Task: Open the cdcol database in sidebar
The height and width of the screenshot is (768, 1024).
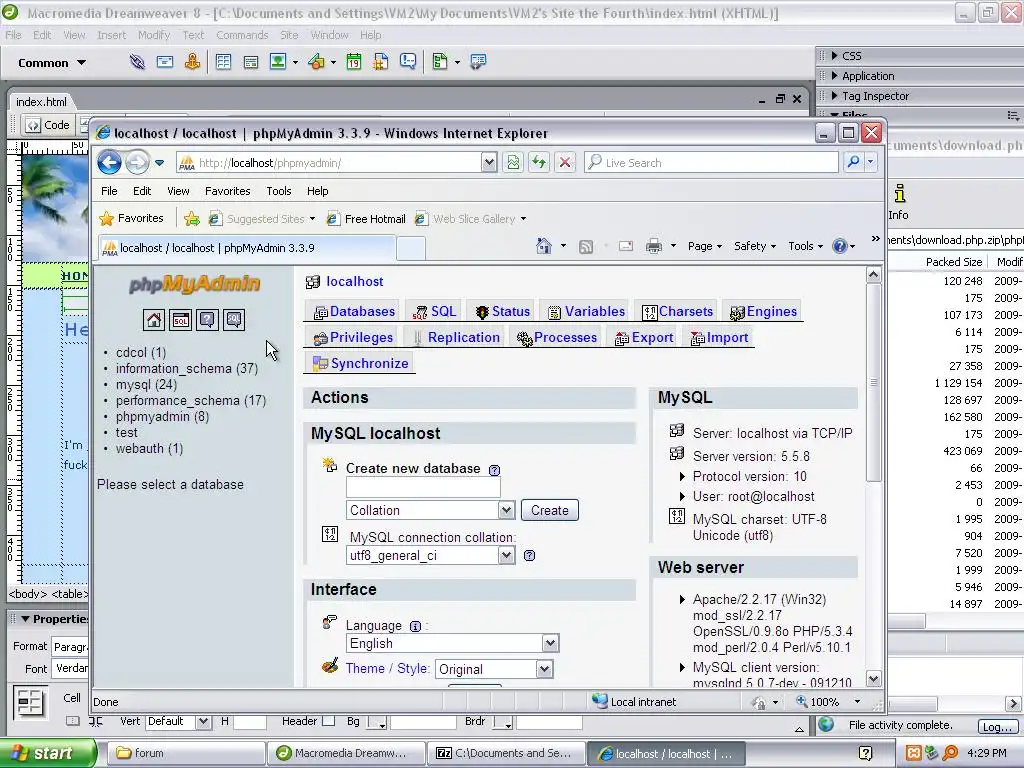Action: 141,353
